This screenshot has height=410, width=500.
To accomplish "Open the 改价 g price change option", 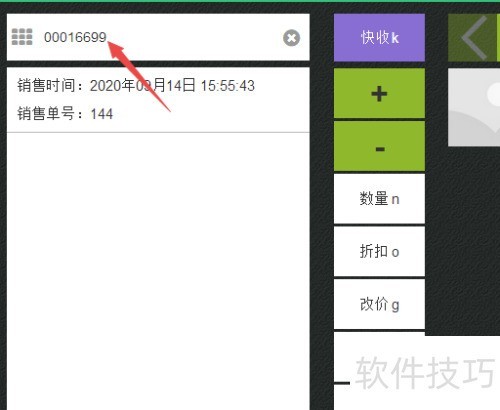I will 379,304.
